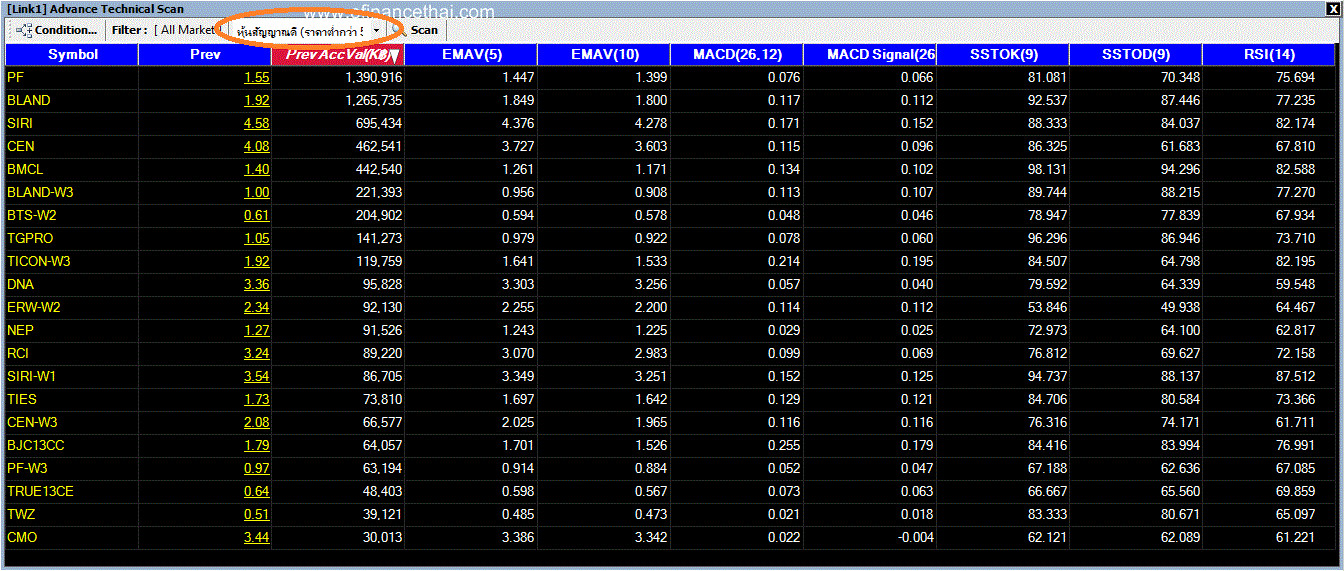This screenshot has height=571, width=1344.
Task: Select the BLAND-W3 symbol
Action: [x=40, y=192]
